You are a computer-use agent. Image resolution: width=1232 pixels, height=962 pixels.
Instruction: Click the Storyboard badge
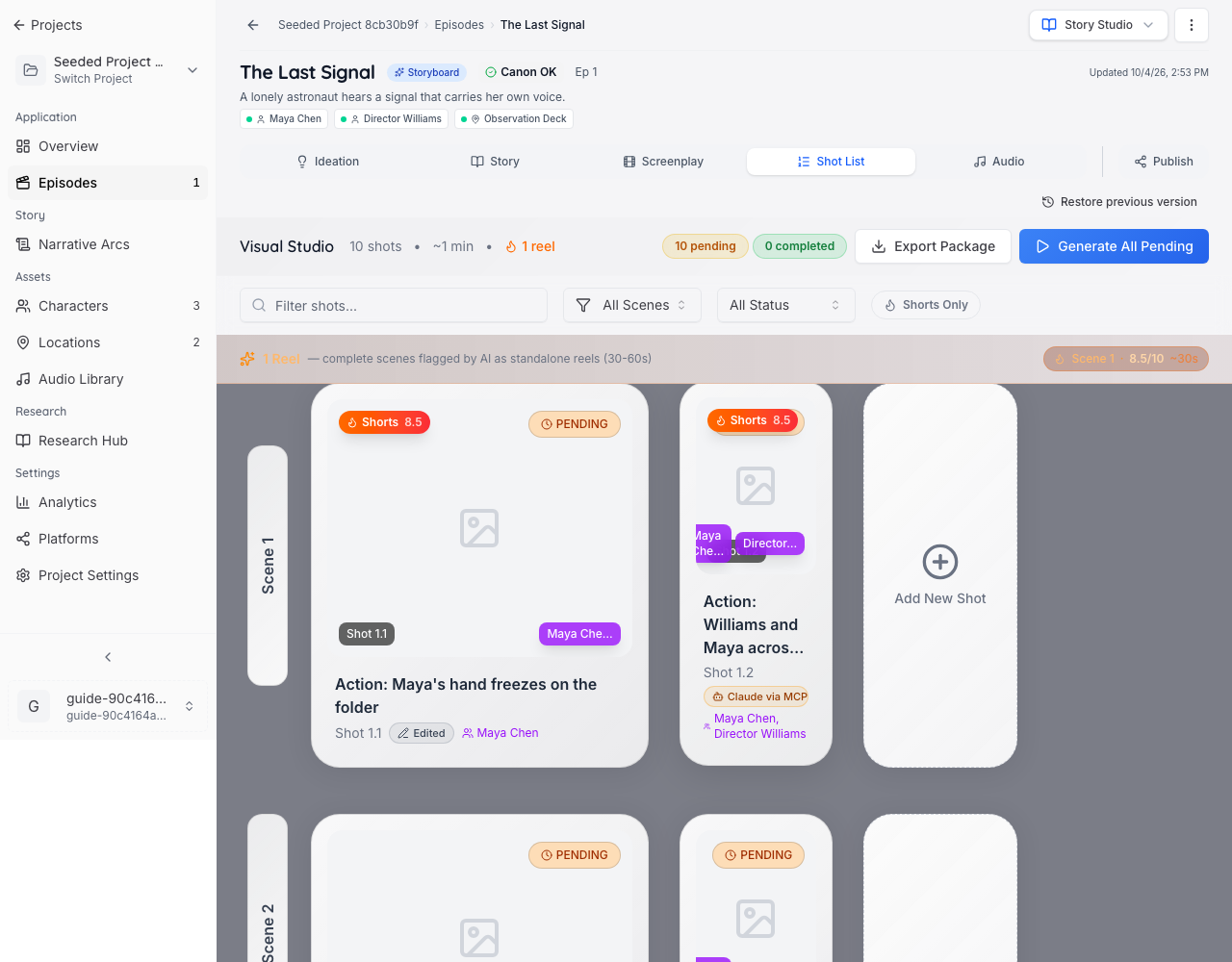point(426,72)
